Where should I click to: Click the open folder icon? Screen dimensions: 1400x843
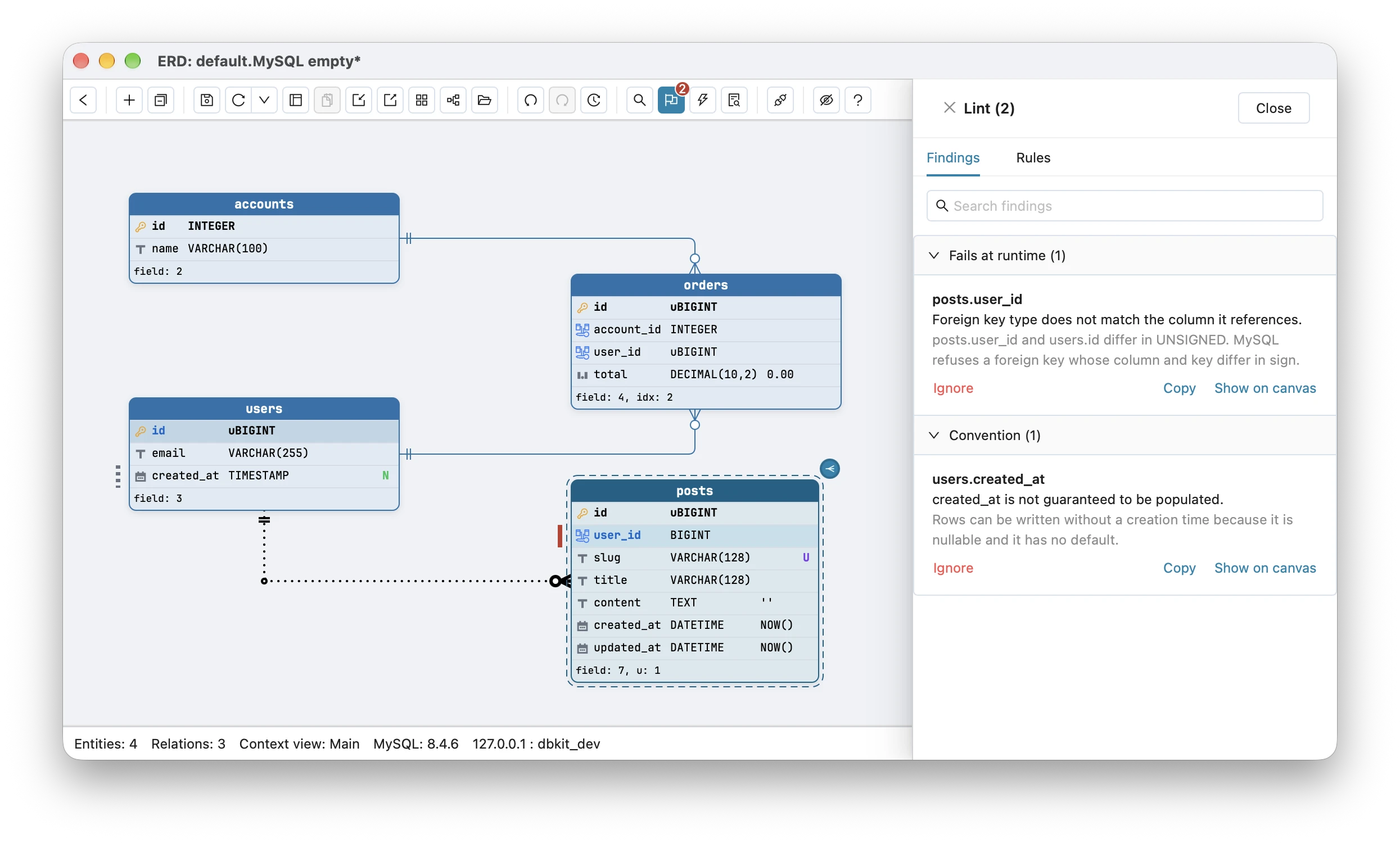tap(485, 100)
